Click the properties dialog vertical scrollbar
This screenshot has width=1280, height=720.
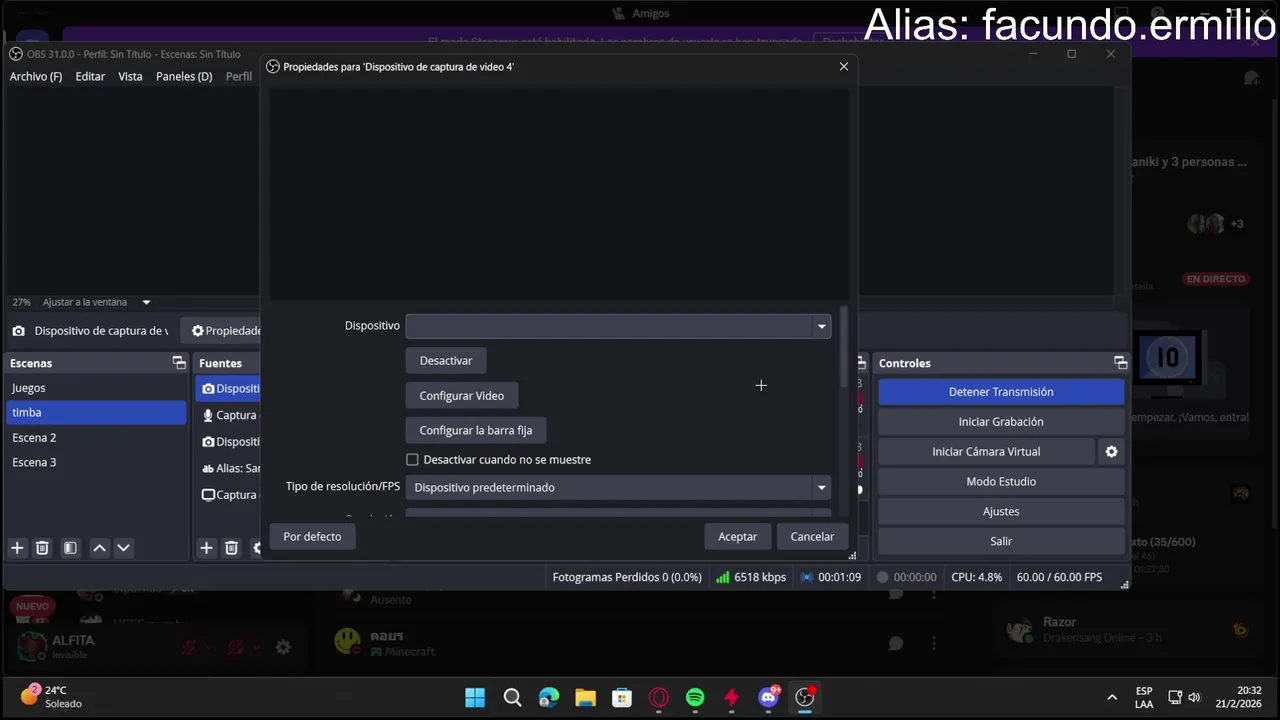[x=844, y=348]
